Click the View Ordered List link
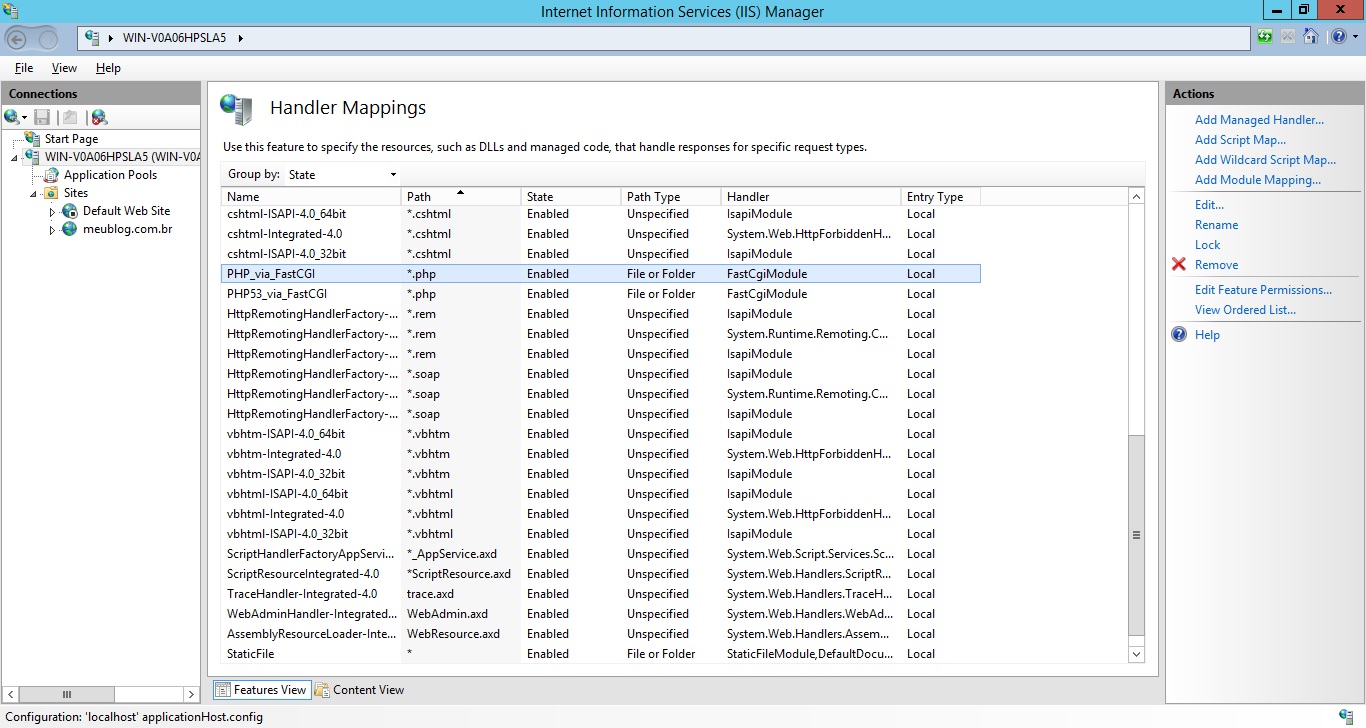The image size is (1366, 728). pyautogui.click(x=1245, y=310)
